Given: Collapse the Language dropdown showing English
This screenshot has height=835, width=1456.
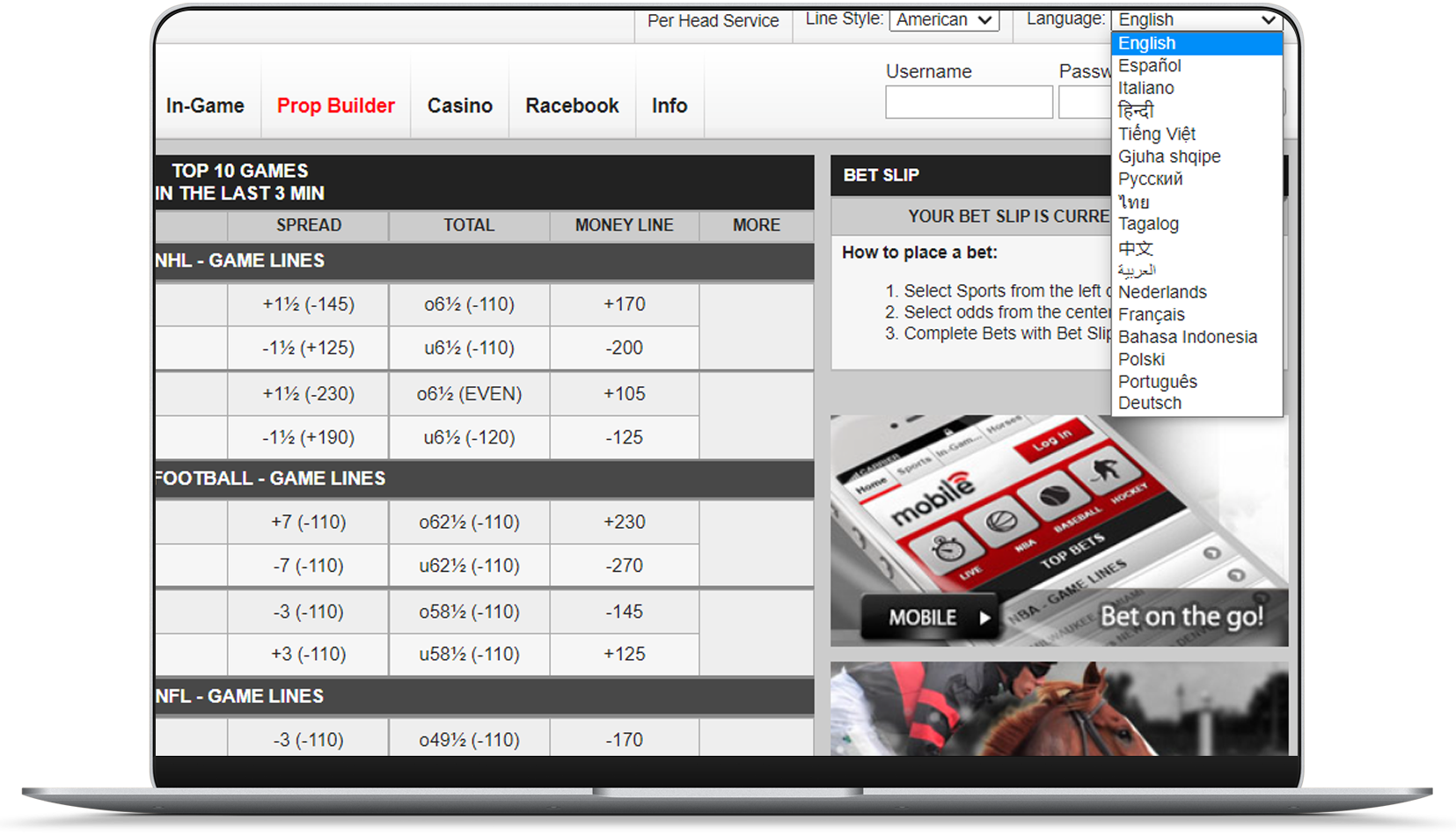Looking at the screenshot, I should pos(1196,19).
